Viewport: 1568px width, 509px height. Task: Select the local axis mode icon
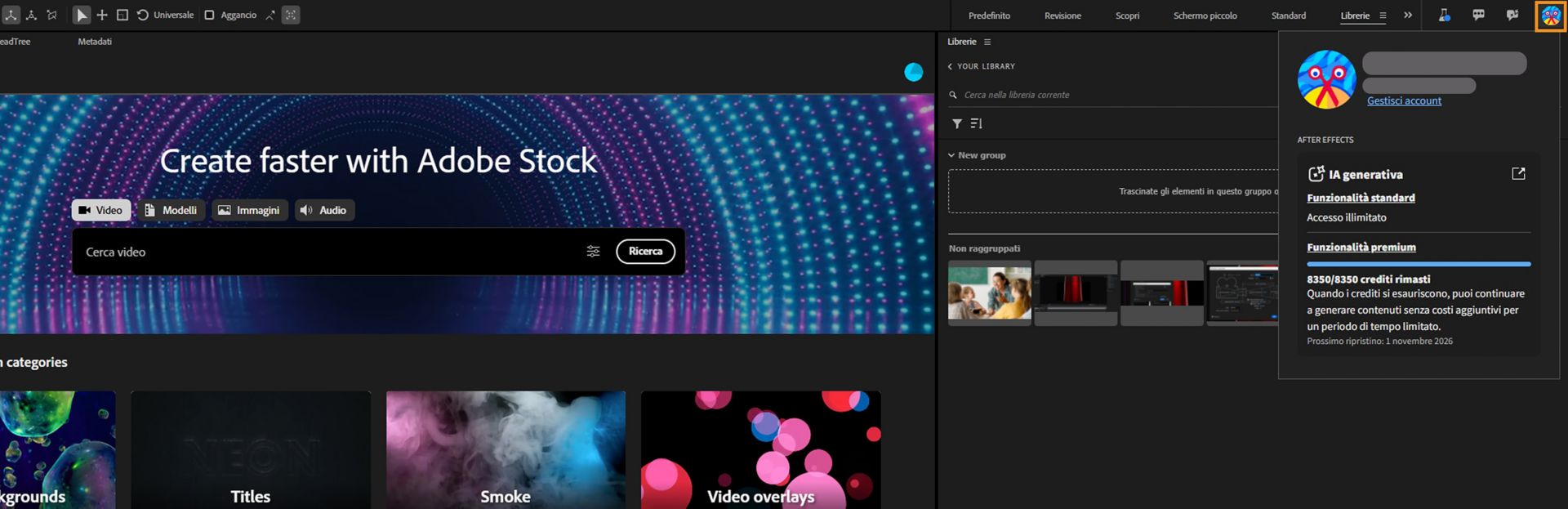coord(11,15)
